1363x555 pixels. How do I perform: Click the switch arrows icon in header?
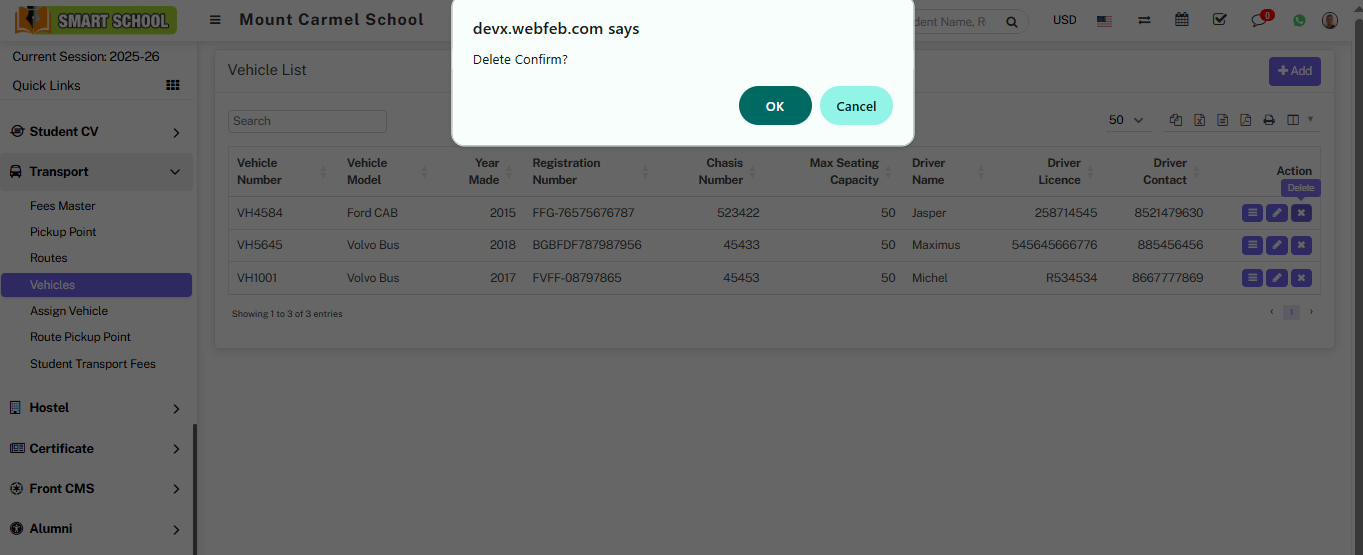[1144, 20]
